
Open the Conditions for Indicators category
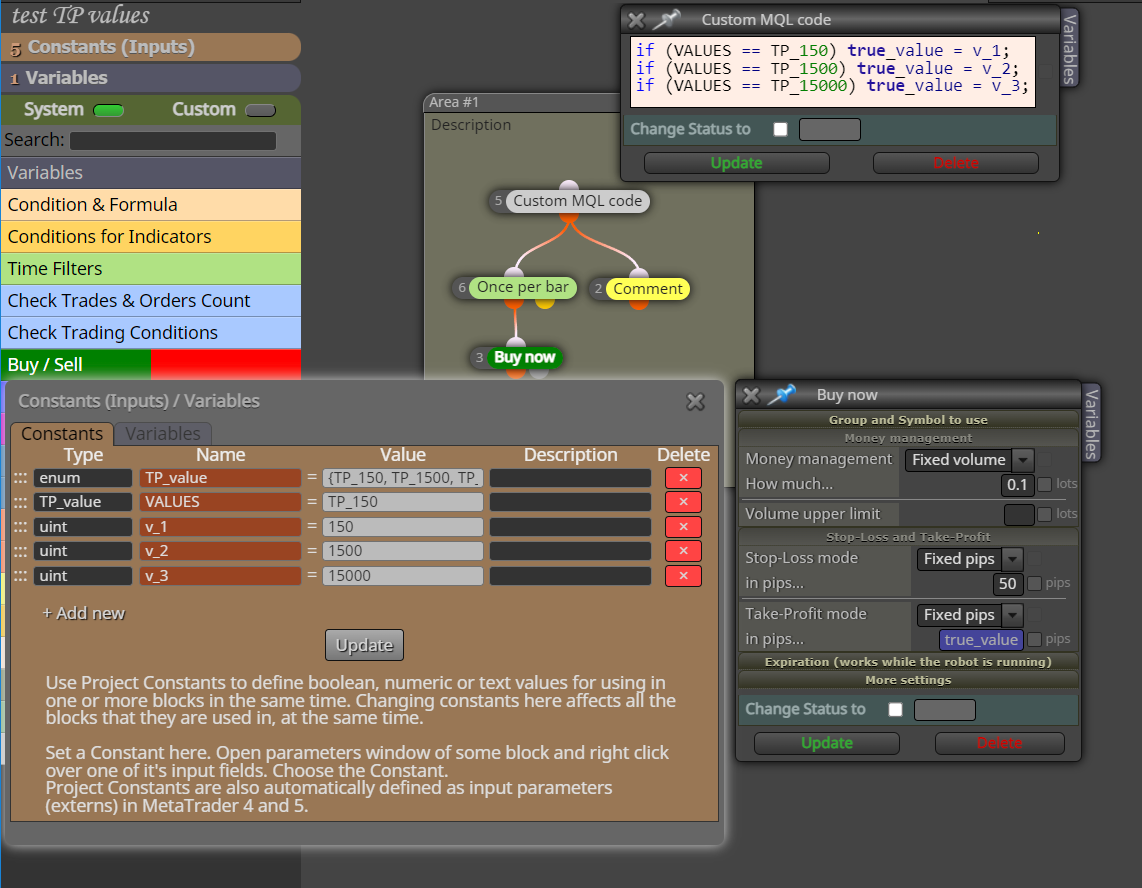point(151,237)
